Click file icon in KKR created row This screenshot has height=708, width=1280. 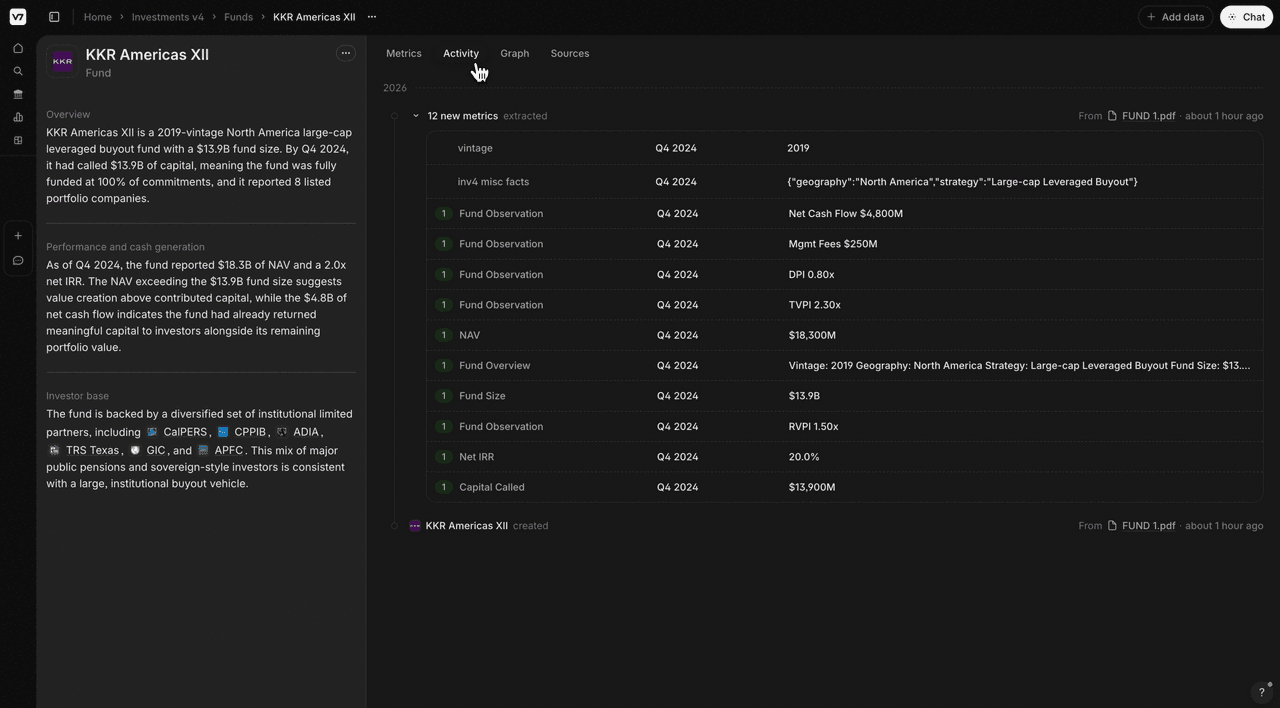coord(1112,526)
